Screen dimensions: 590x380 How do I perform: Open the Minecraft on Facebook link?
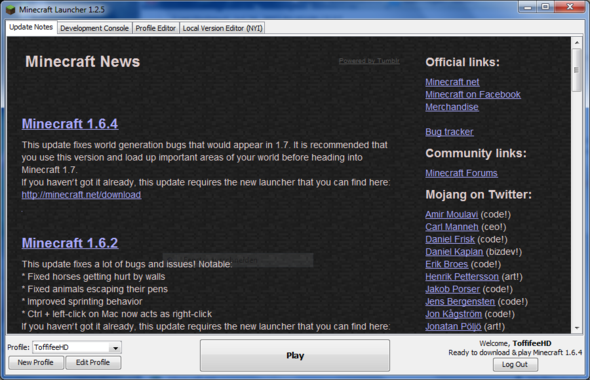[x=473, y=94]
